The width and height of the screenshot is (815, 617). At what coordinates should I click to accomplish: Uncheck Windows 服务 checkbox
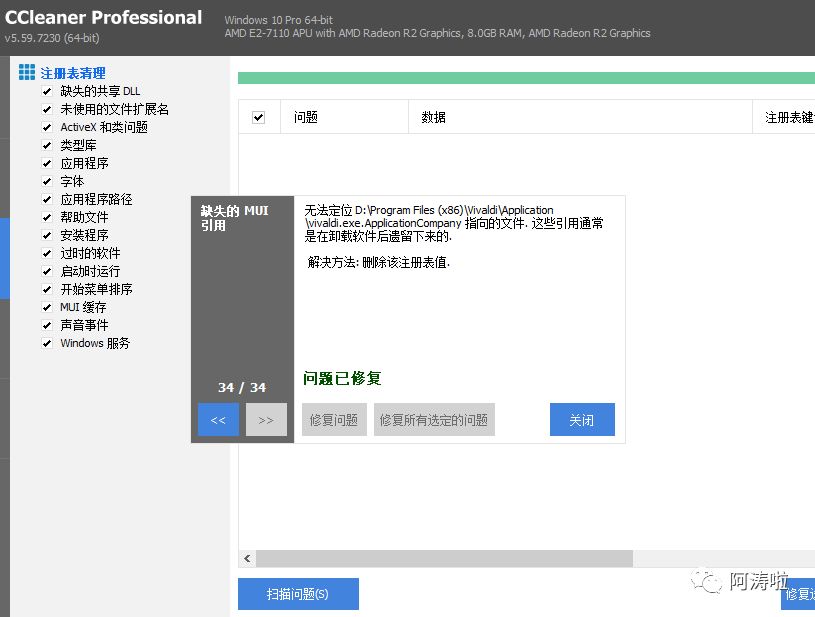click(x=47, y=343)
